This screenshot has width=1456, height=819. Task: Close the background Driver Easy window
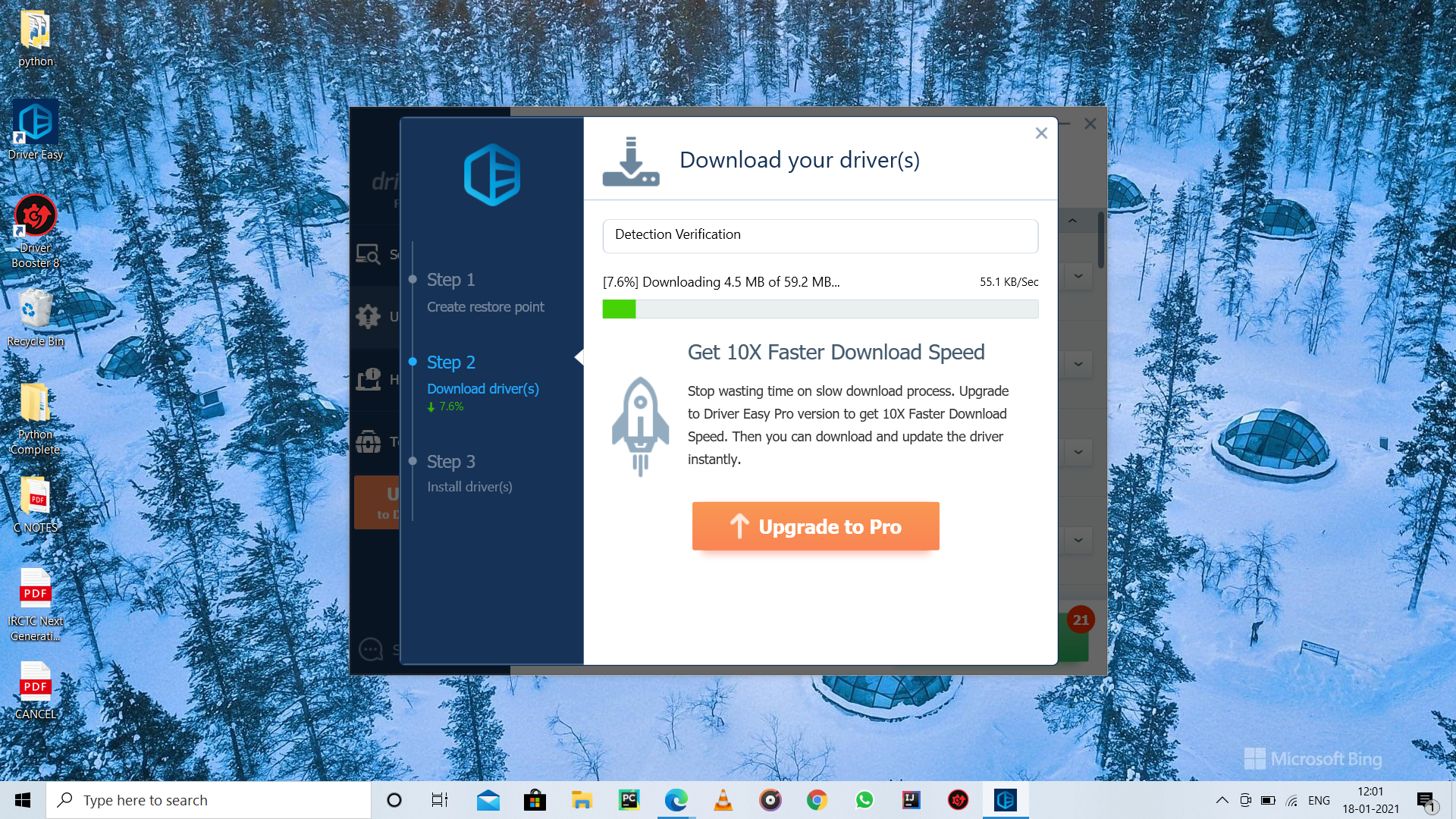tap(1090, 124)
